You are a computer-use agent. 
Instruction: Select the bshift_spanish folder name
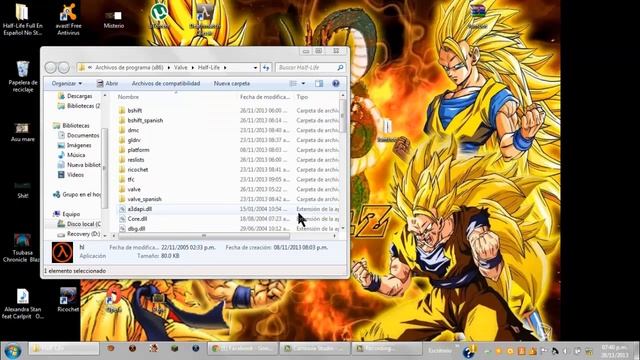tap(145, 120)
